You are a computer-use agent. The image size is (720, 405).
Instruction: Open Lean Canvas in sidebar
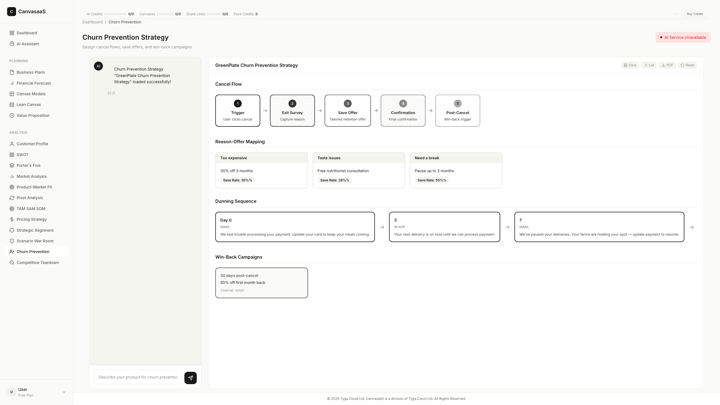click(37, 105)
